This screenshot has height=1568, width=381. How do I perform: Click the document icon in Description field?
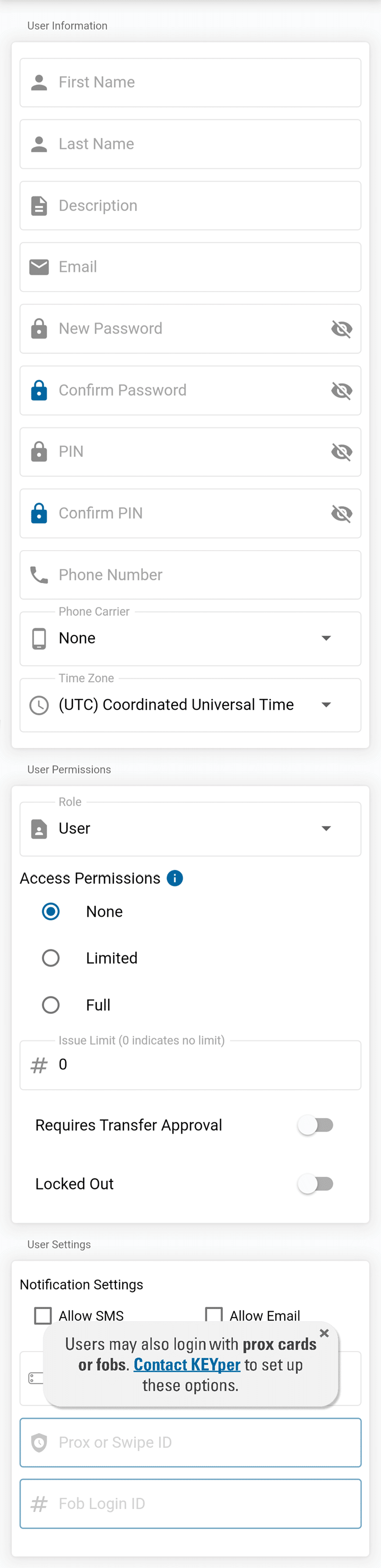pos(39,206)
